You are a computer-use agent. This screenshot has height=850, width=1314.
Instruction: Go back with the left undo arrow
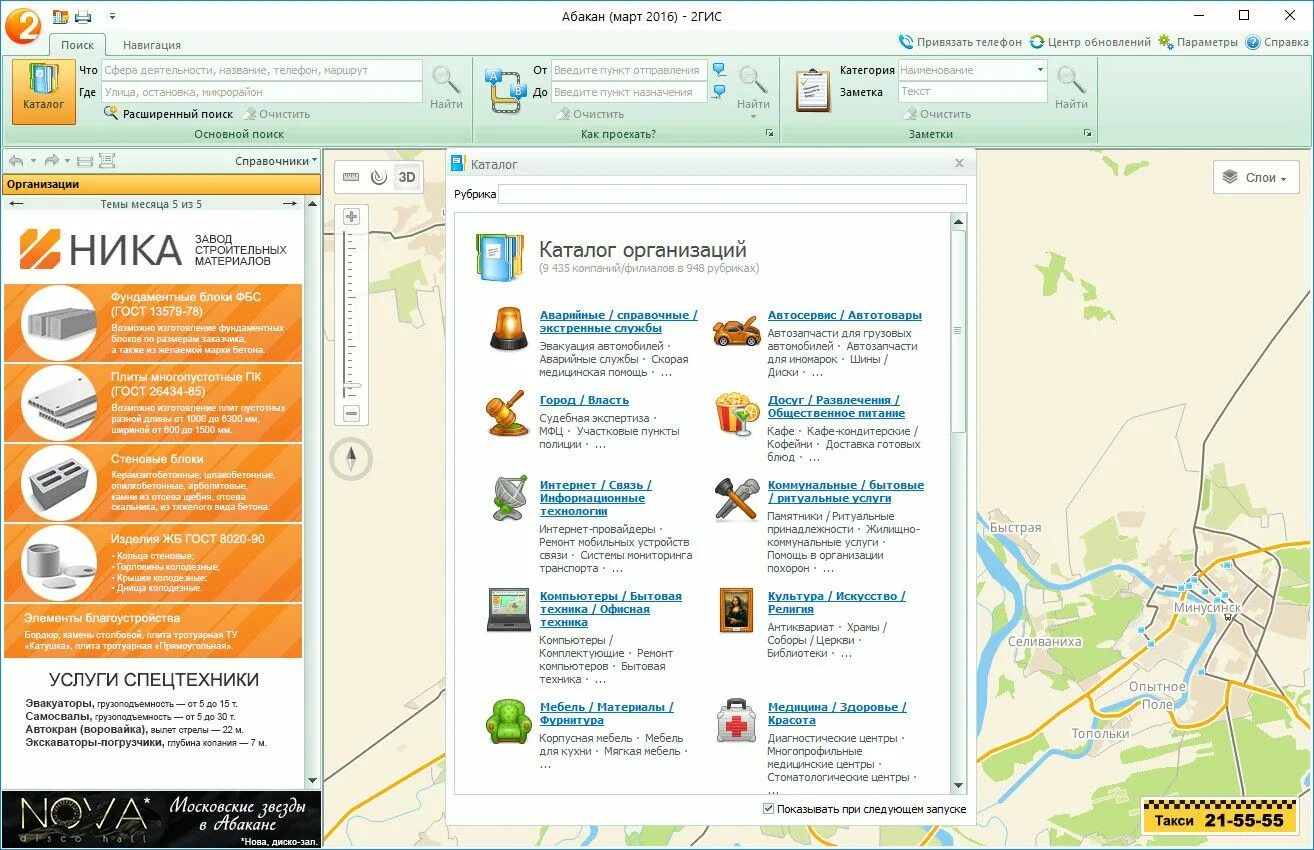16,160
